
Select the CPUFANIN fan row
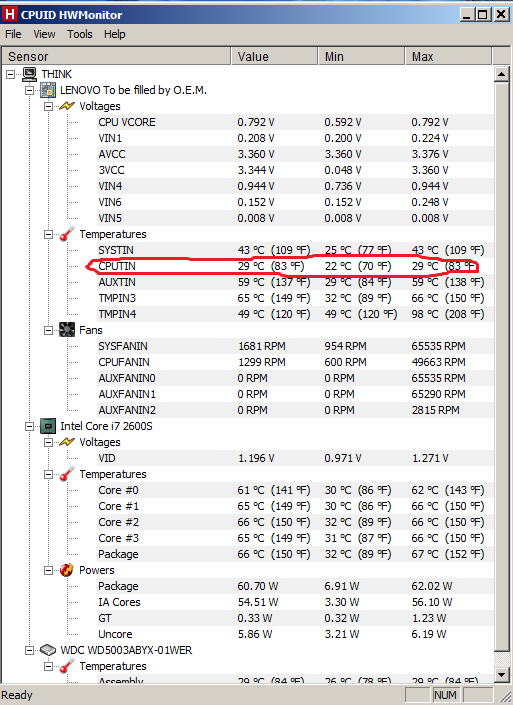click(x=295, y=362)
